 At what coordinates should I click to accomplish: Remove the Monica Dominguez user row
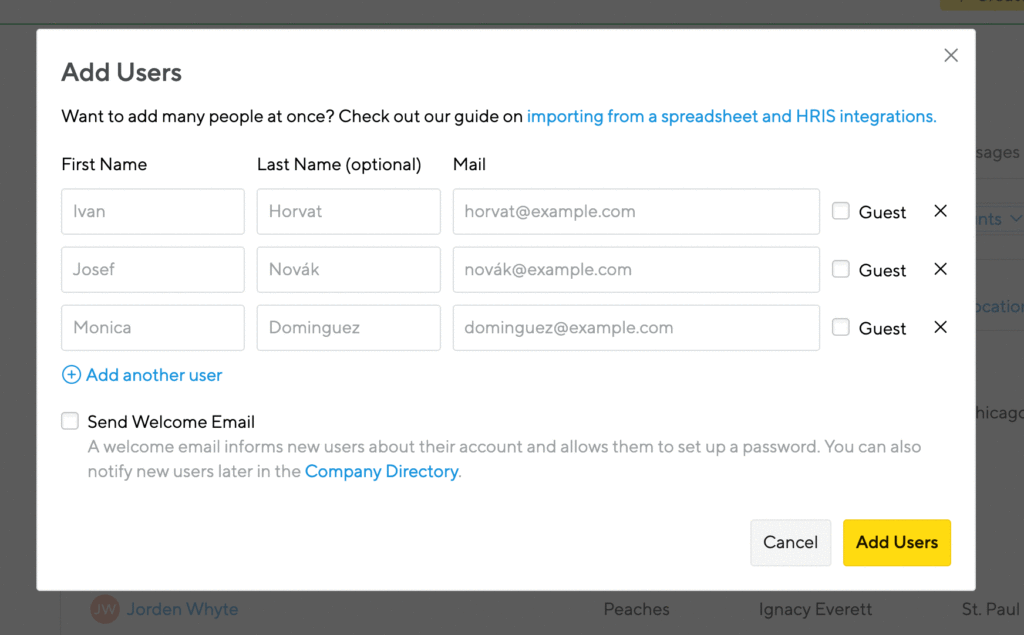pyautogui.click(x=940, y=327)
